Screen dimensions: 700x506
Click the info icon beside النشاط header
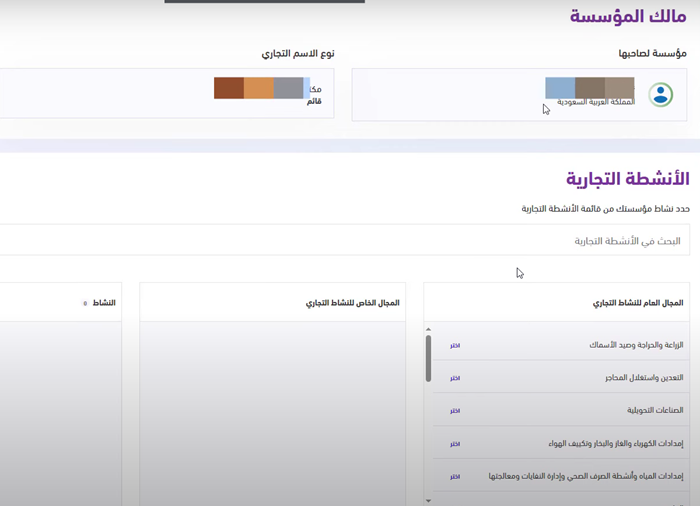[x=85, y=303]
